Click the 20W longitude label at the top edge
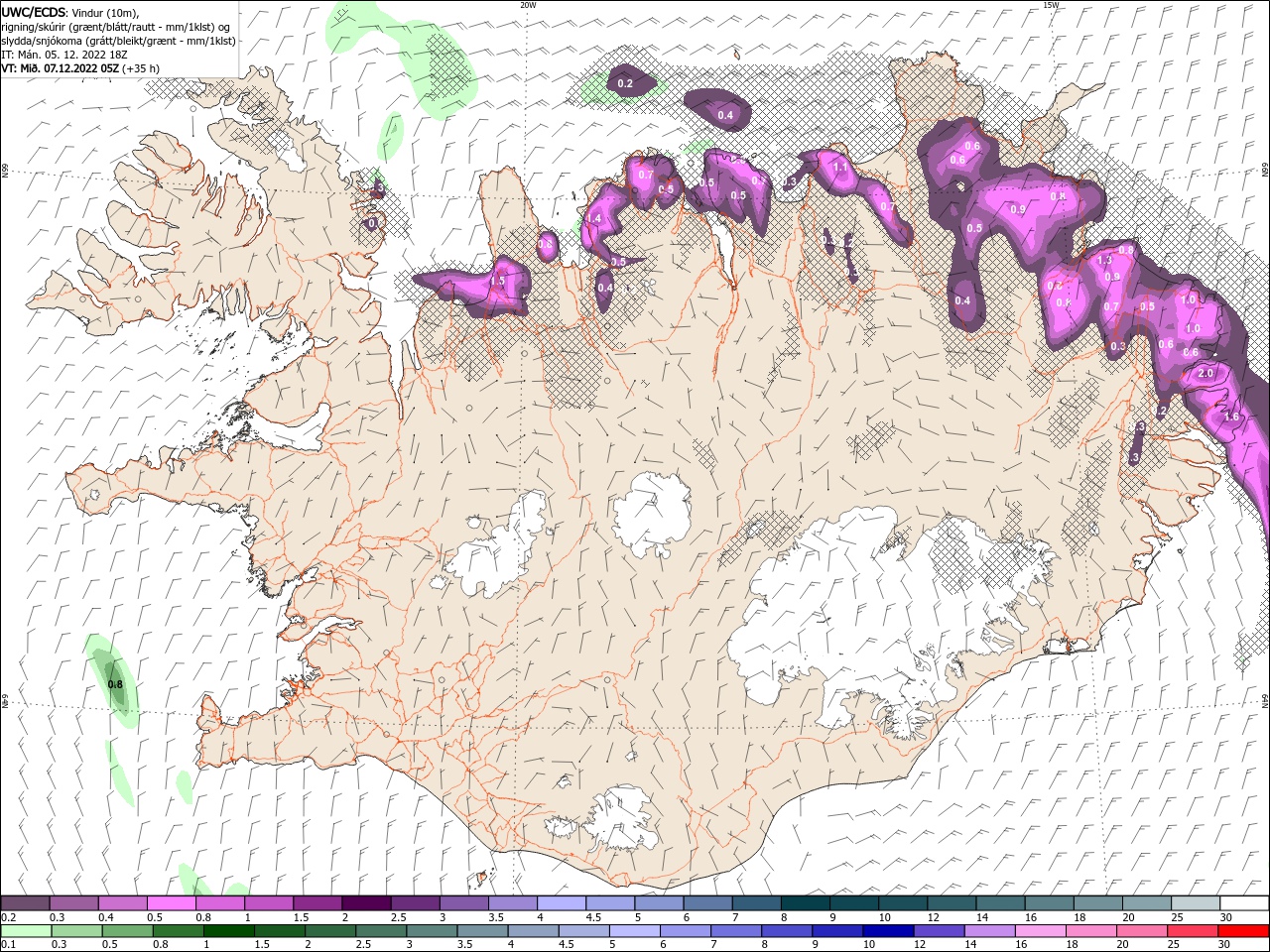1270x952 pixels. click(528, 5)
